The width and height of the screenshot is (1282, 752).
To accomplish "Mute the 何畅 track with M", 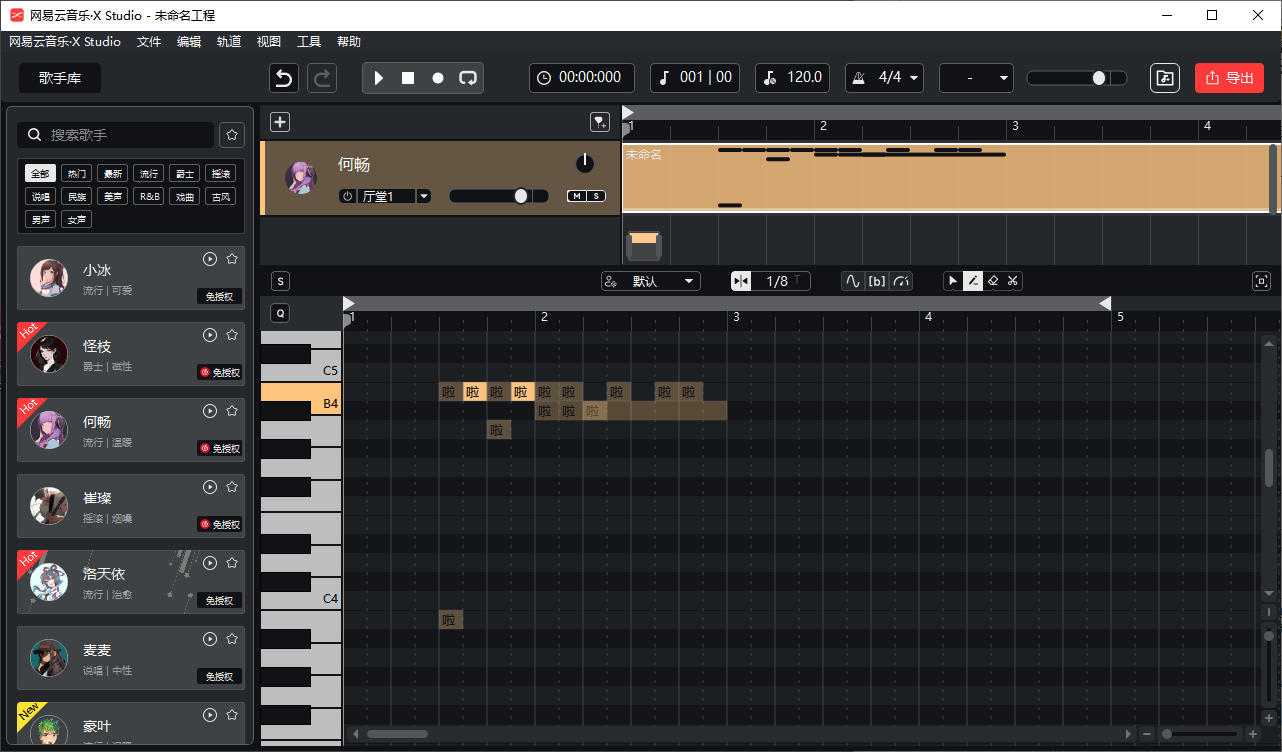I will coord(577,196).
